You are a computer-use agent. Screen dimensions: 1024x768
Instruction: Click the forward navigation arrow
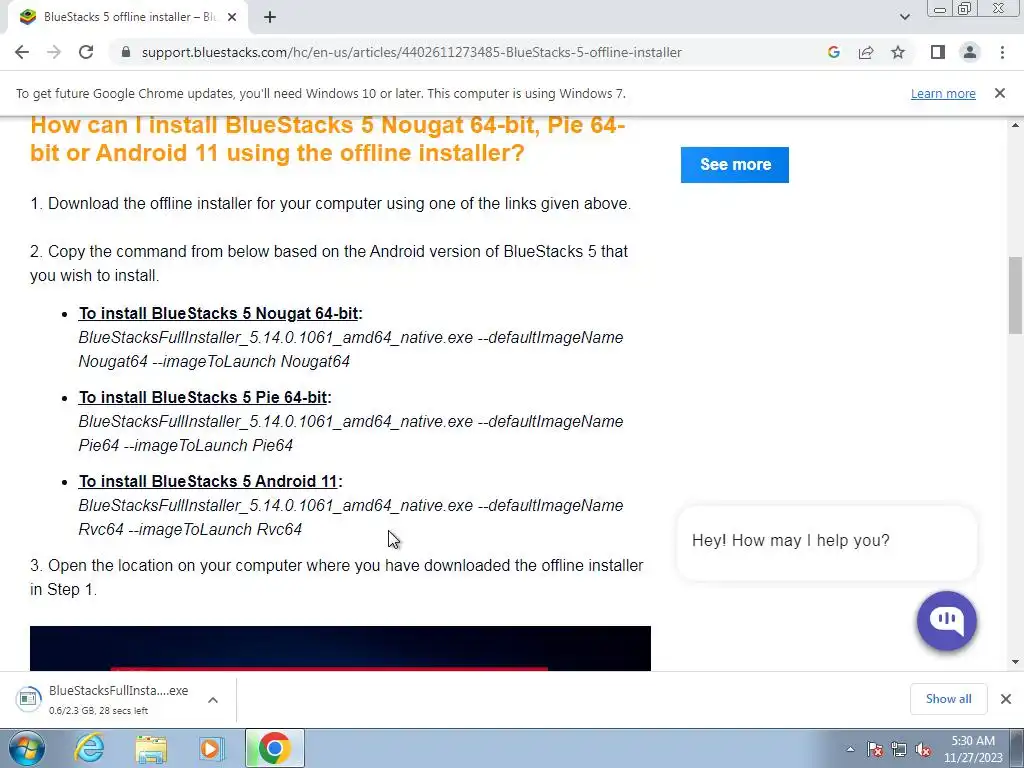pyautogui.click(x=54, y=52)
